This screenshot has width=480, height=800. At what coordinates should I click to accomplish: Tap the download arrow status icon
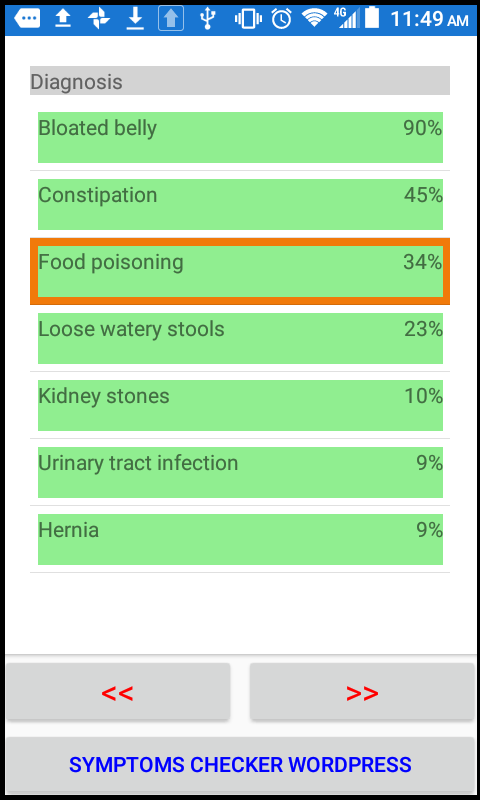point(135,19)
